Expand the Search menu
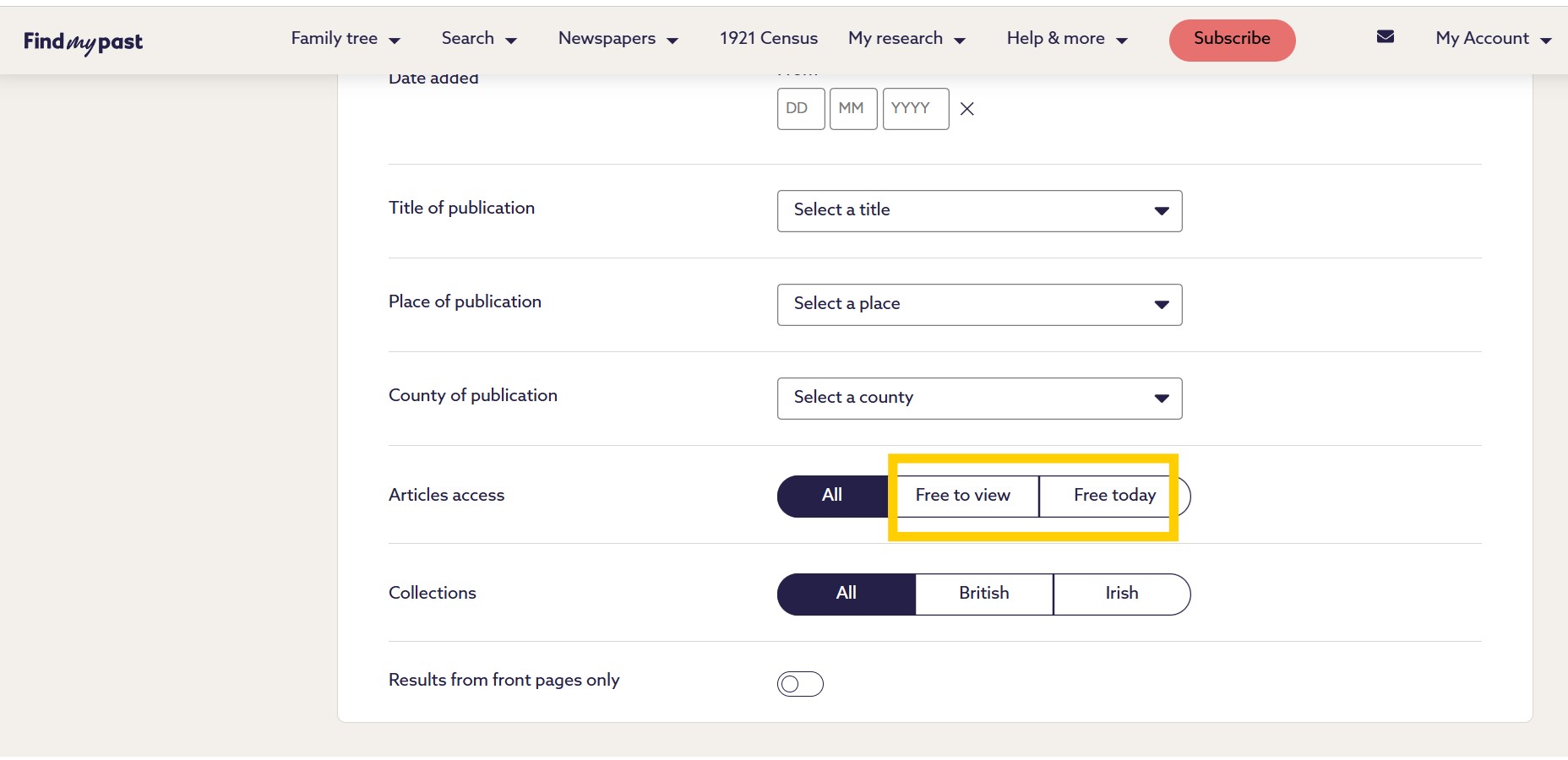1568x760 pixels. click(478, 39)
